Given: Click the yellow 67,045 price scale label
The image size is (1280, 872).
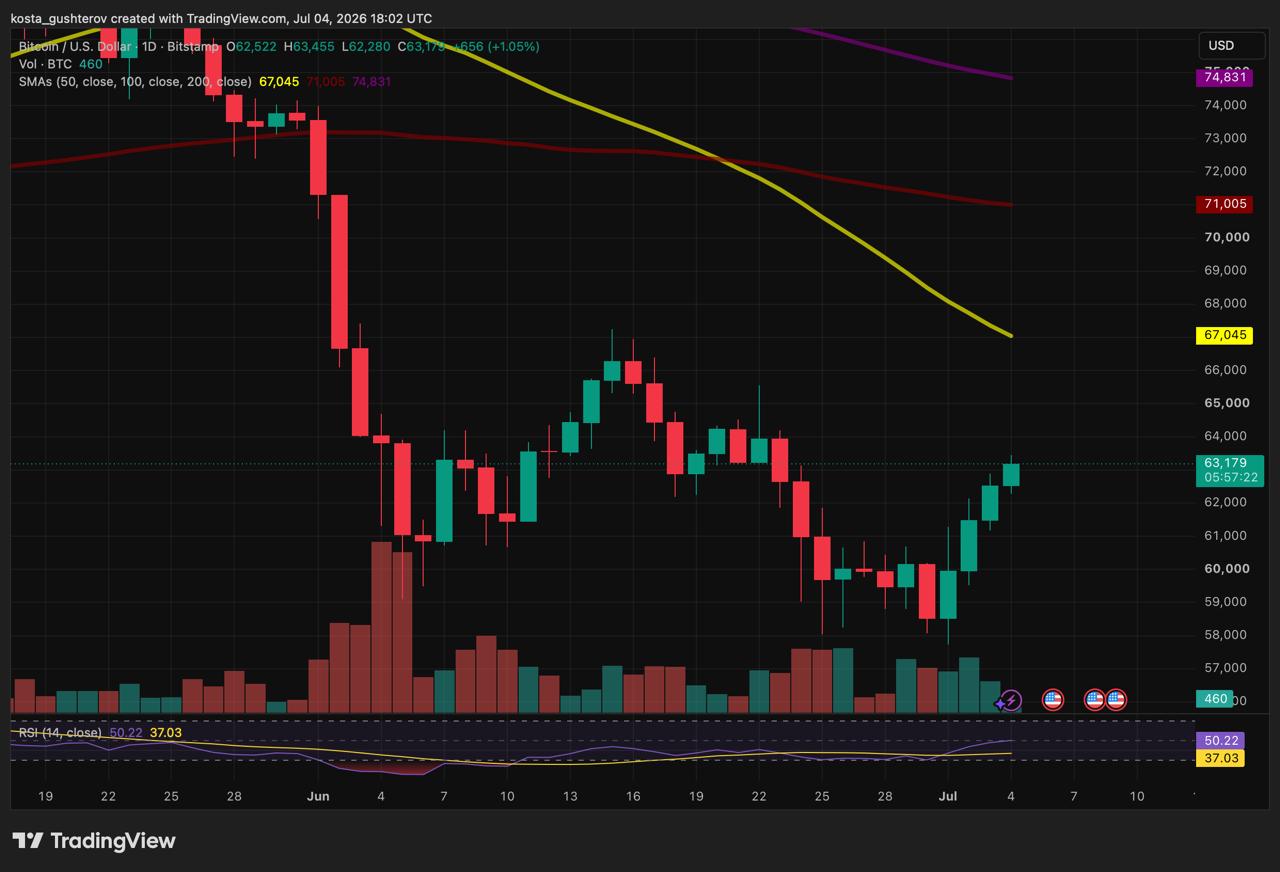Looking at the screenshot, I should 1224,335.
